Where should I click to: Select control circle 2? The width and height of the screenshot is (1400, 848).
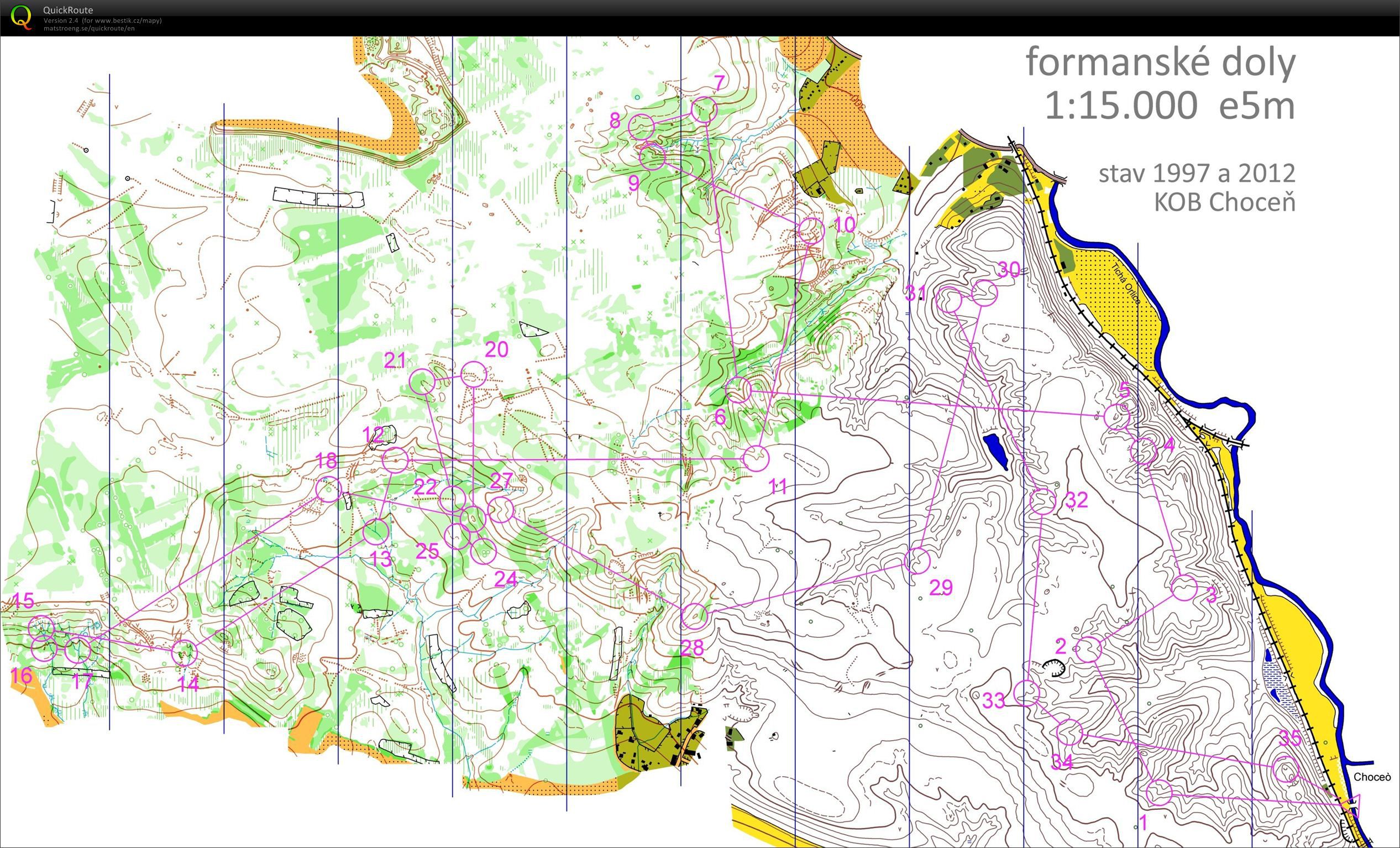pyautogui.click(x=1089, y=649)
